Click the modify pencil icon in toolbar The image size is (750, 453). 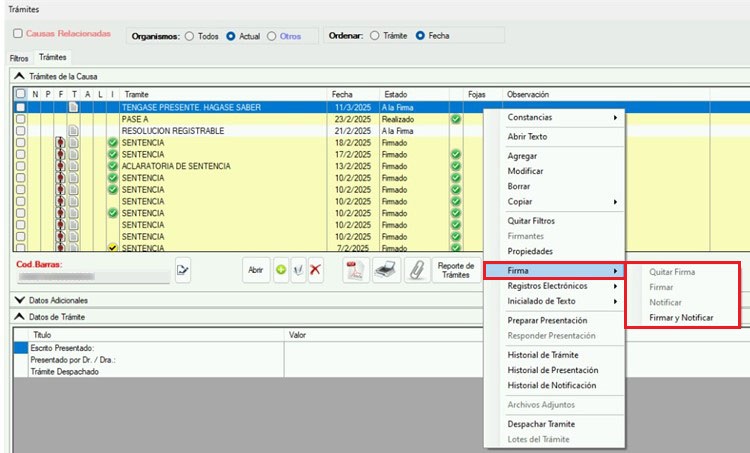click(297, 270)
